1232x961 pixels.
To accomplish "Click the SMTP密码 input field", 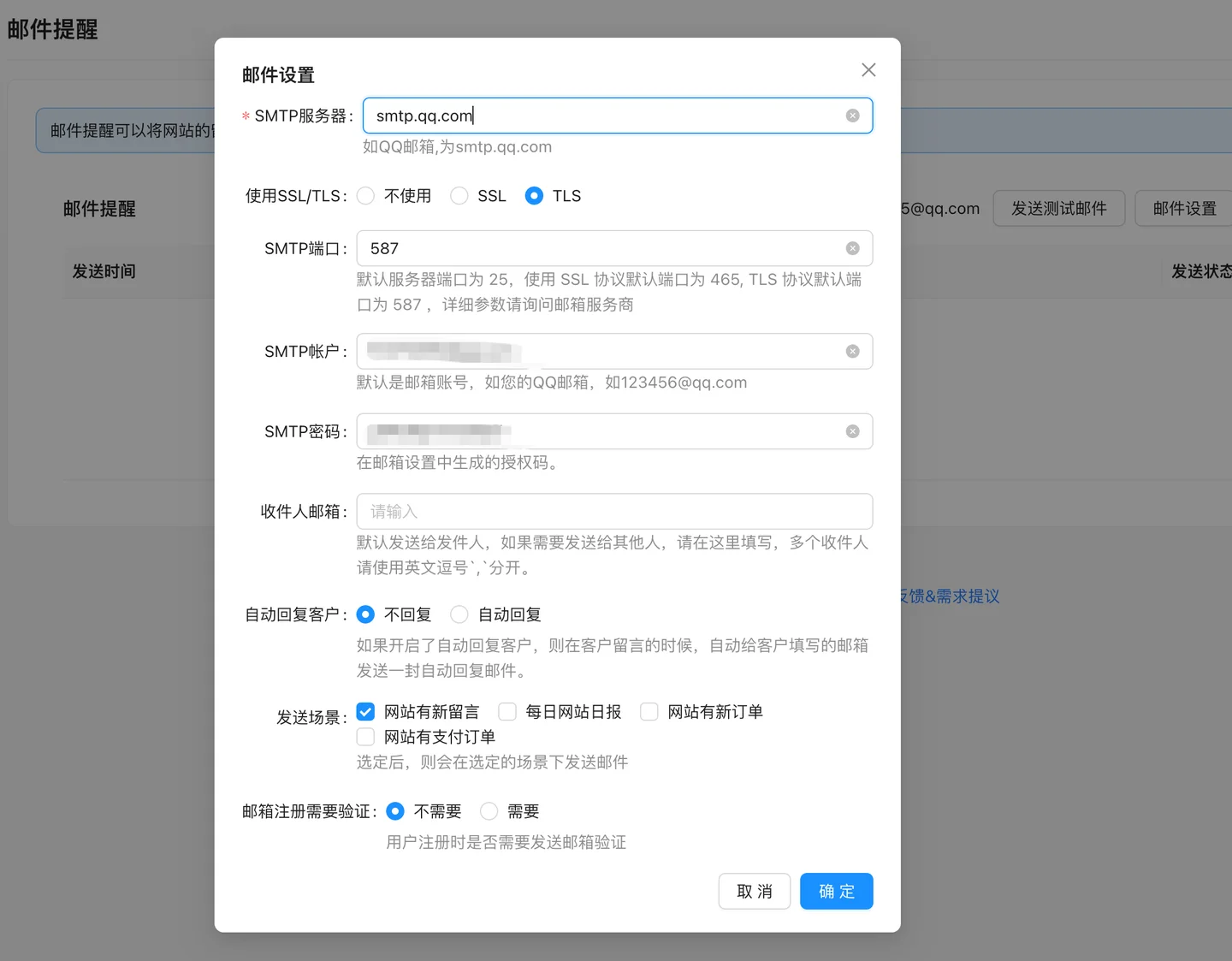I will pos(614,431).
